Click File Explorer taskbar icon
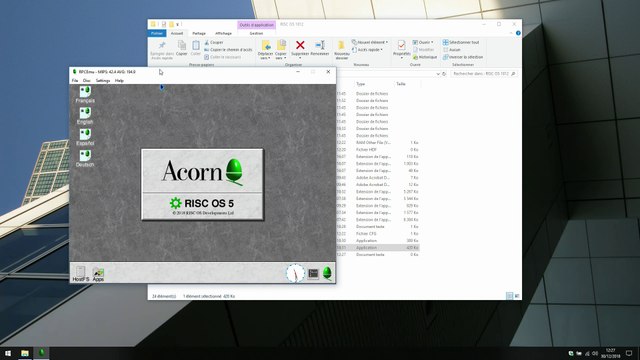This screenshot has width=640, height=360. click(25, 353)
